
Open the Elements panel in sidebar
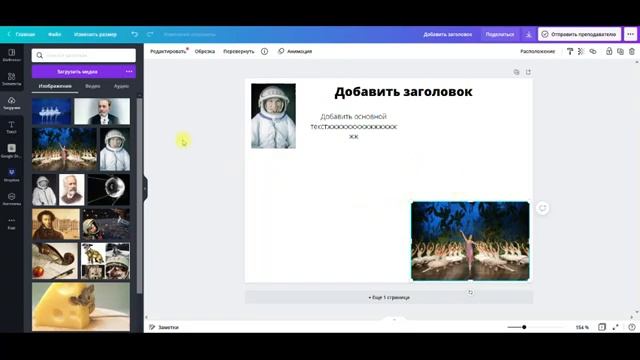(11, 79)
